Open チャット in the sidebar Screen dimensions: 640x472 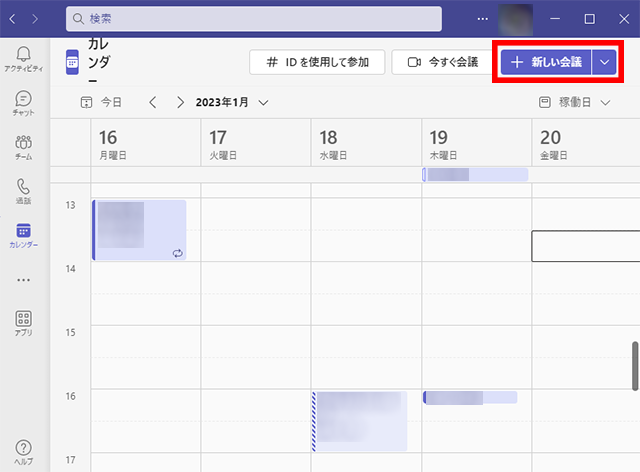(x=23, y=102)
